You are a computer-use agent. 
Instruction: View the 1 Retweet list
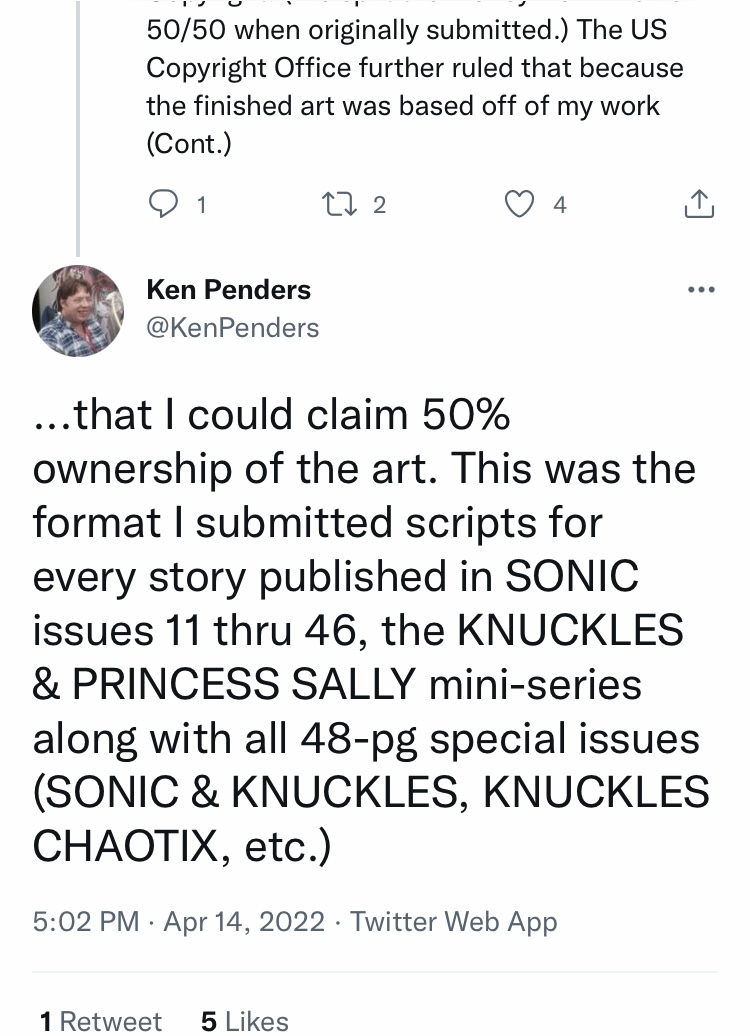tap(100, 1021)
